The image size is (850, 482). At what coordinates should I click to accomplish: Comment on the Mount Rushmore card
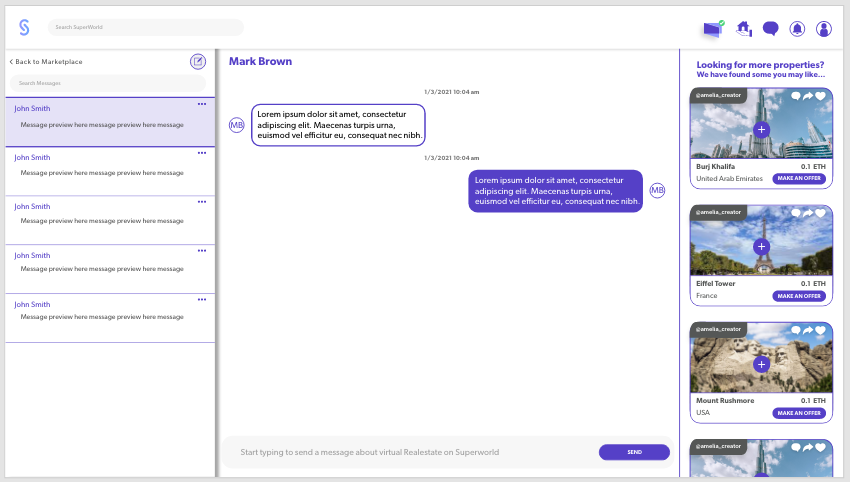click(795, 330)
